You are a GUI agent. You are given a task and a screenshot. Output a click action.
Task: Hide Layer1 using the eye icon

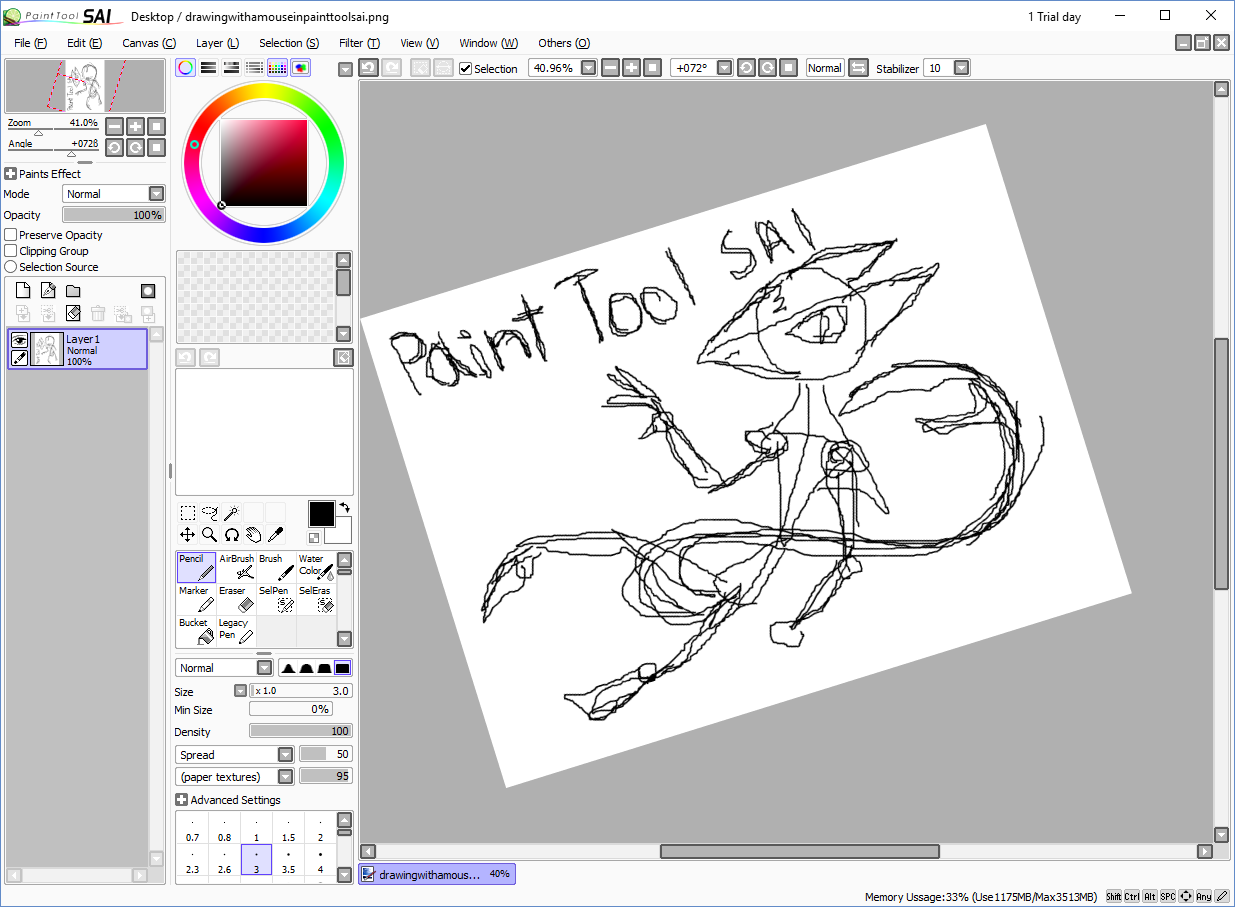(19, 340)
